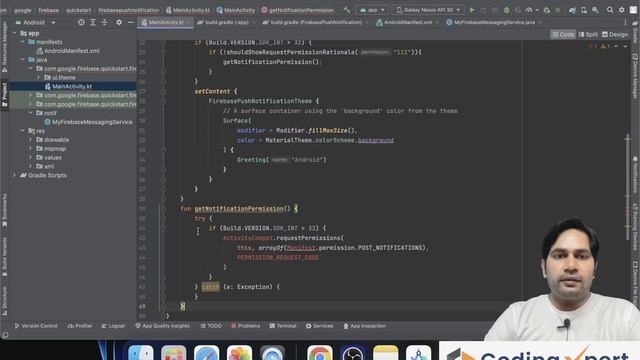Open the Problems tool window
This screenshot has height=360, width=640.
tap(246, 326)
